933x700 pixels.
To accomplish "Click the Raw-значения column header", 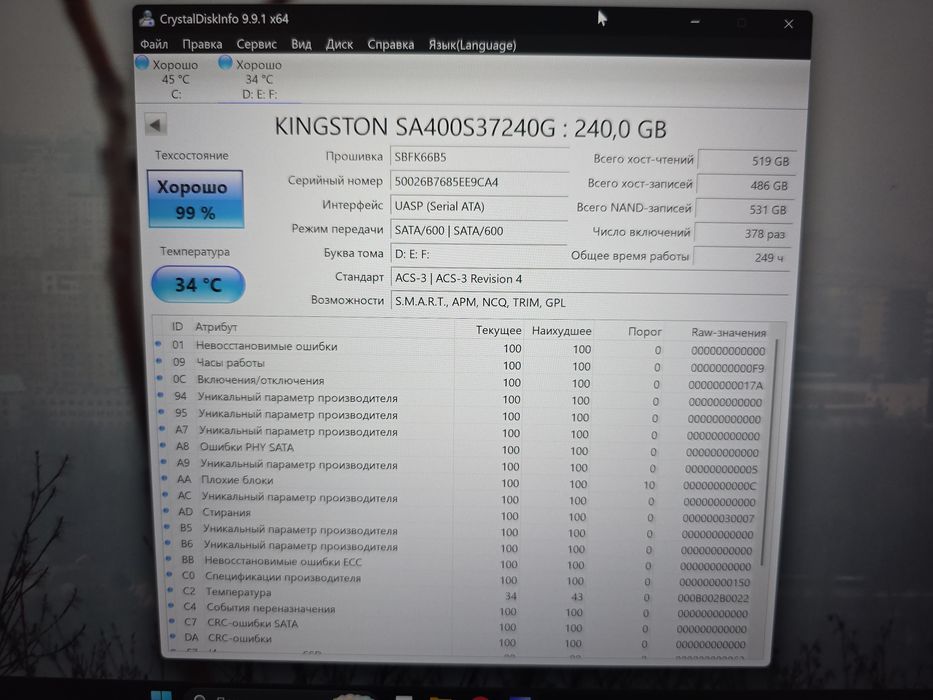I will point(728,332).
